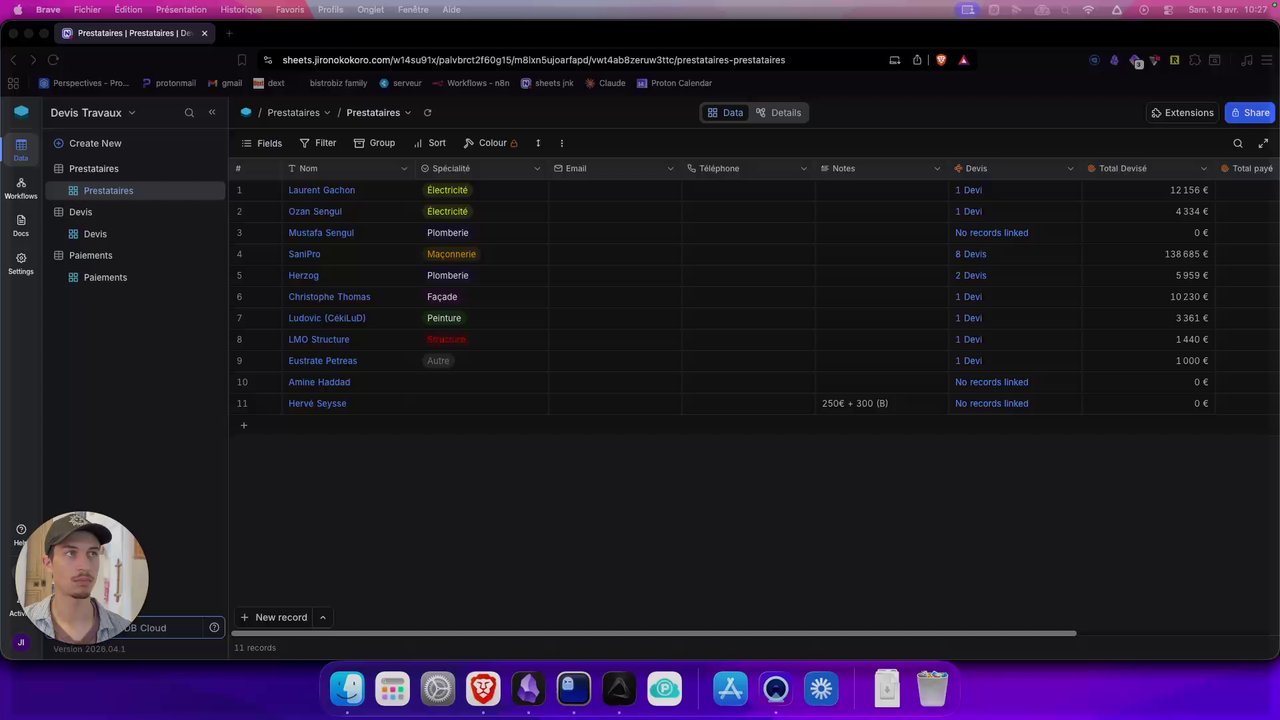Reload the page in Brave
The image size is (1280, 720).
point(54,60)
